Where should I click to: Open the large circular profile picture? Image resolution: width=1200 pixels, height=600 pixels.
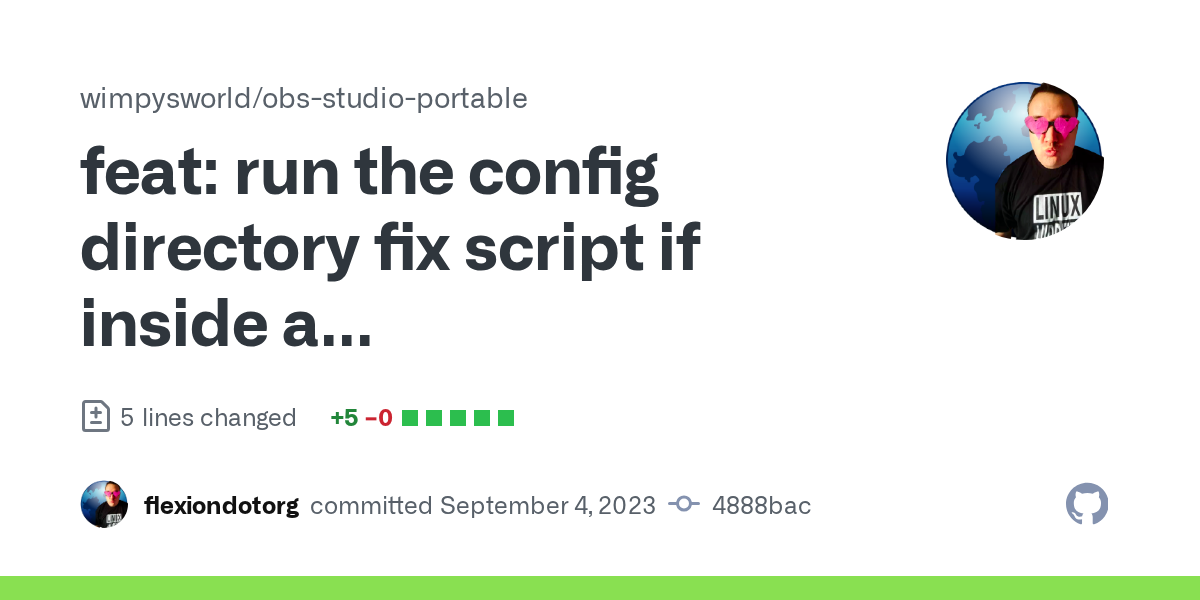[x=1024, y=161]
